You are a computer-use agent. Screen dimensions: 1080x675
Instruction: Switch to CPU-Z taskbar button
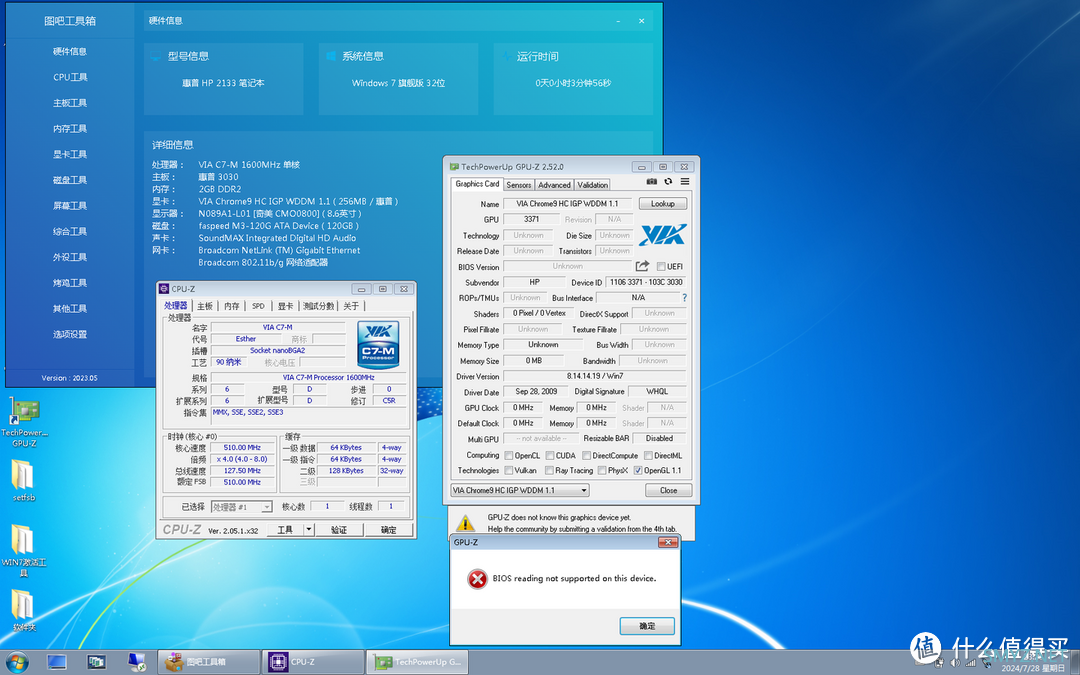click(x=313, y=662)
